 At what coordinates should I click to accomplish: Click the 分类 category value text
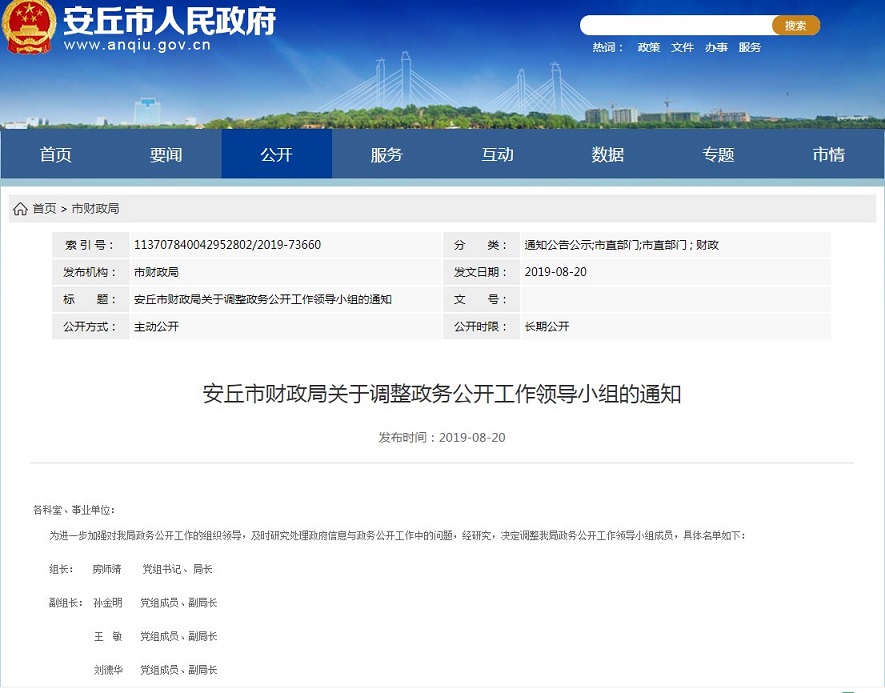(x=621, y=245)
